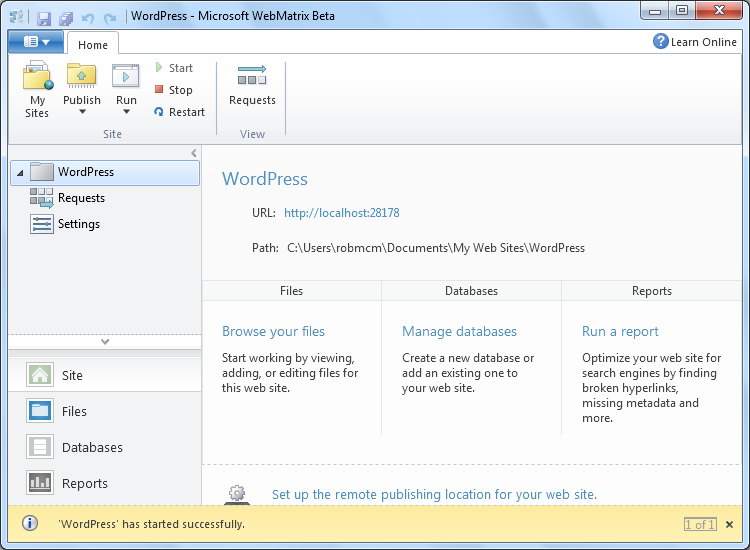Click the Browse your files link
Screen dimensions: 750x550
coord(273,331)
